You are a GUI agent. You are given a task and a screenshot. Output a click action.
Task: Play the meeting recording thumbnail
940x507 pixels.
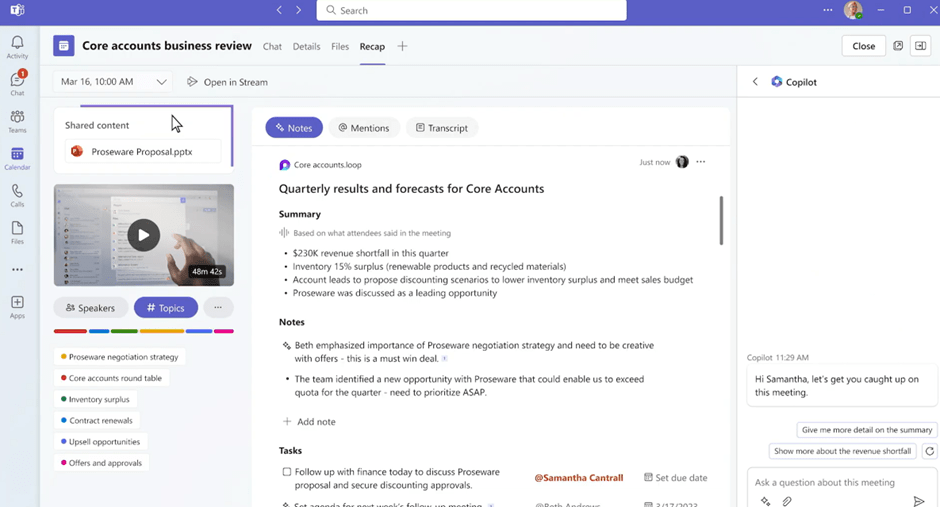point(143,235)
